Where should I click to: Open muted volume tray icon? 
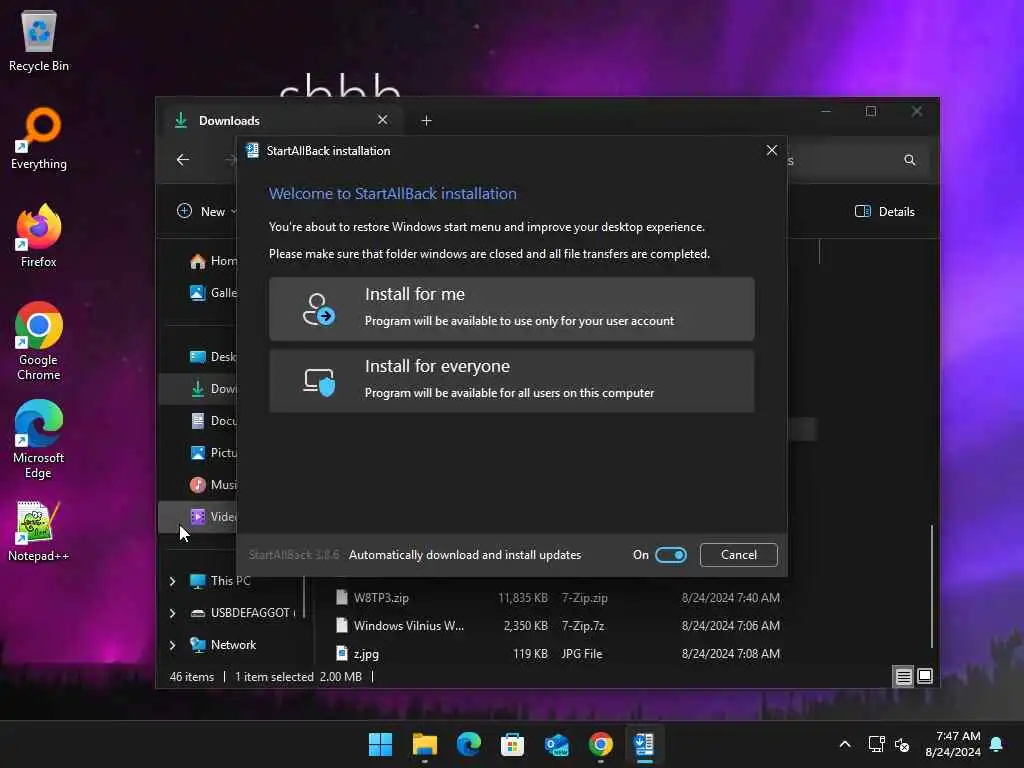[x=902, y=744]
